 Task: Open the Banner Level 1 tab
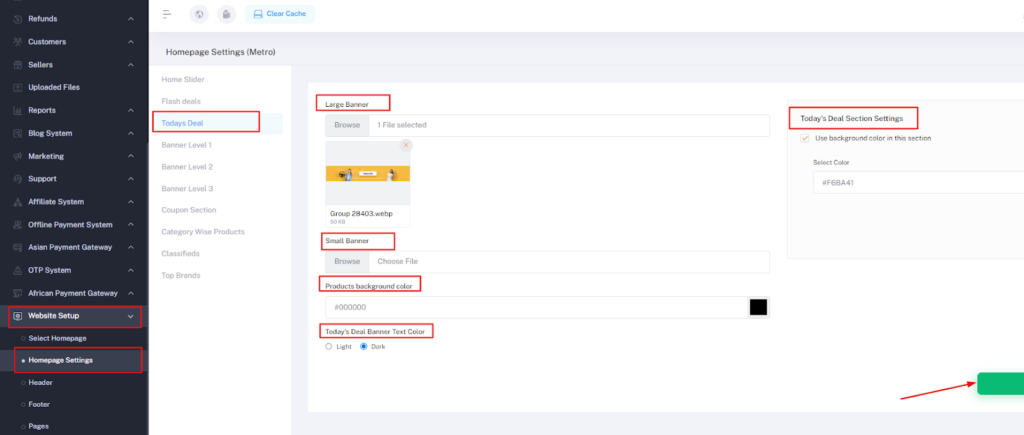tap(187, 145)
